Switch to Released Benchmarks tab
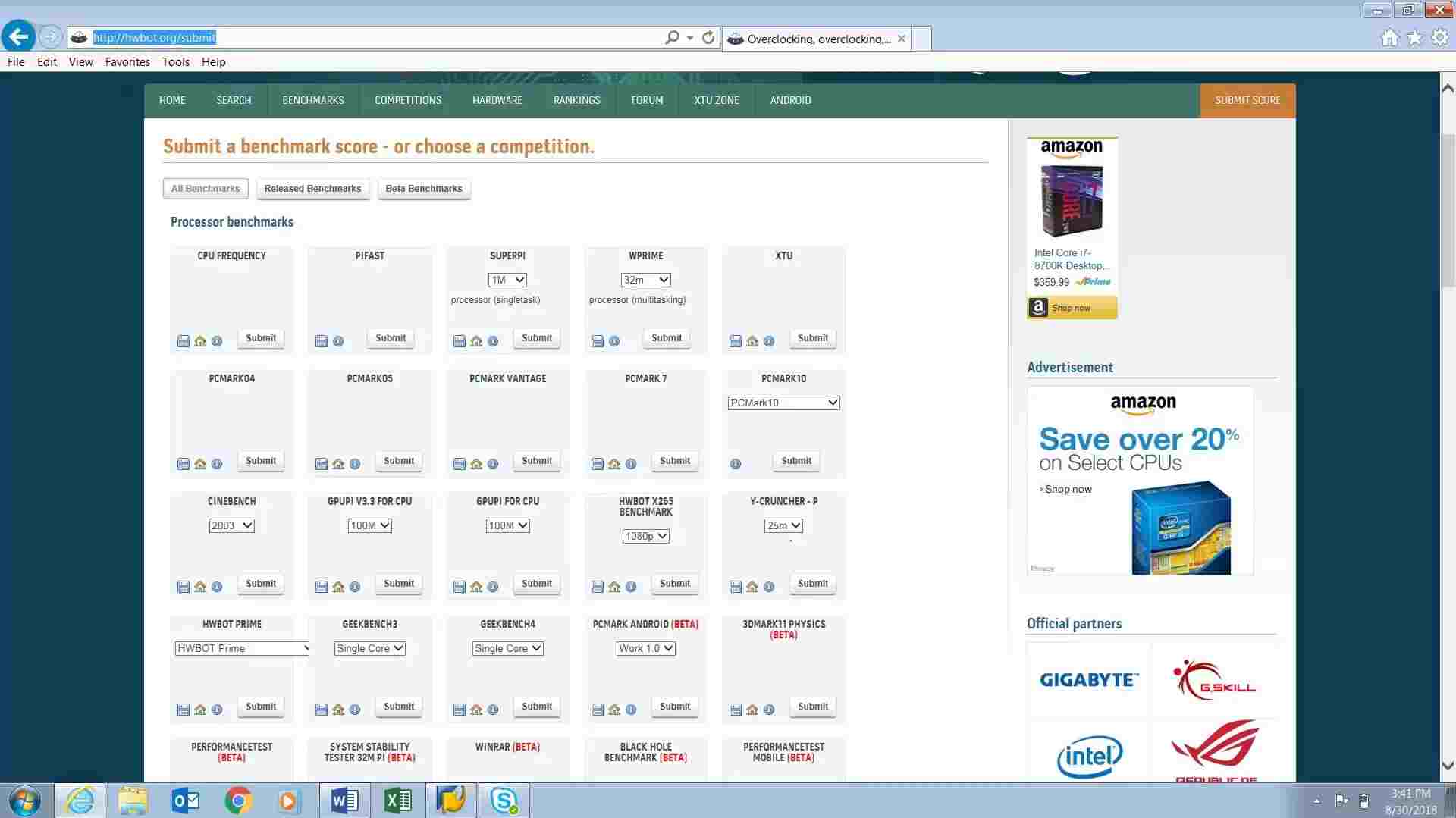 click(312, 189)
